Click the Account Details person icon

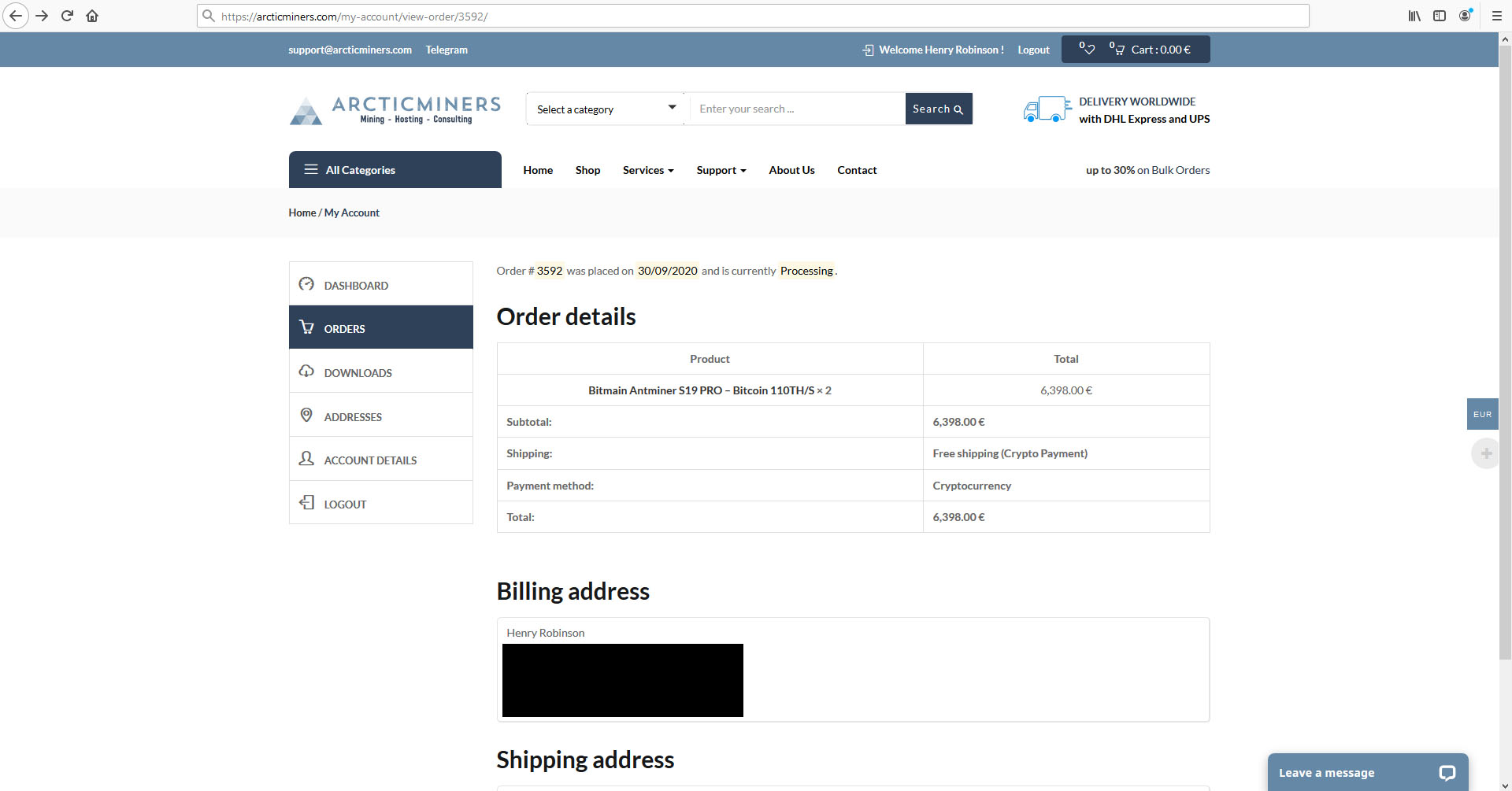pyautogui.click(x=306, y=459)
